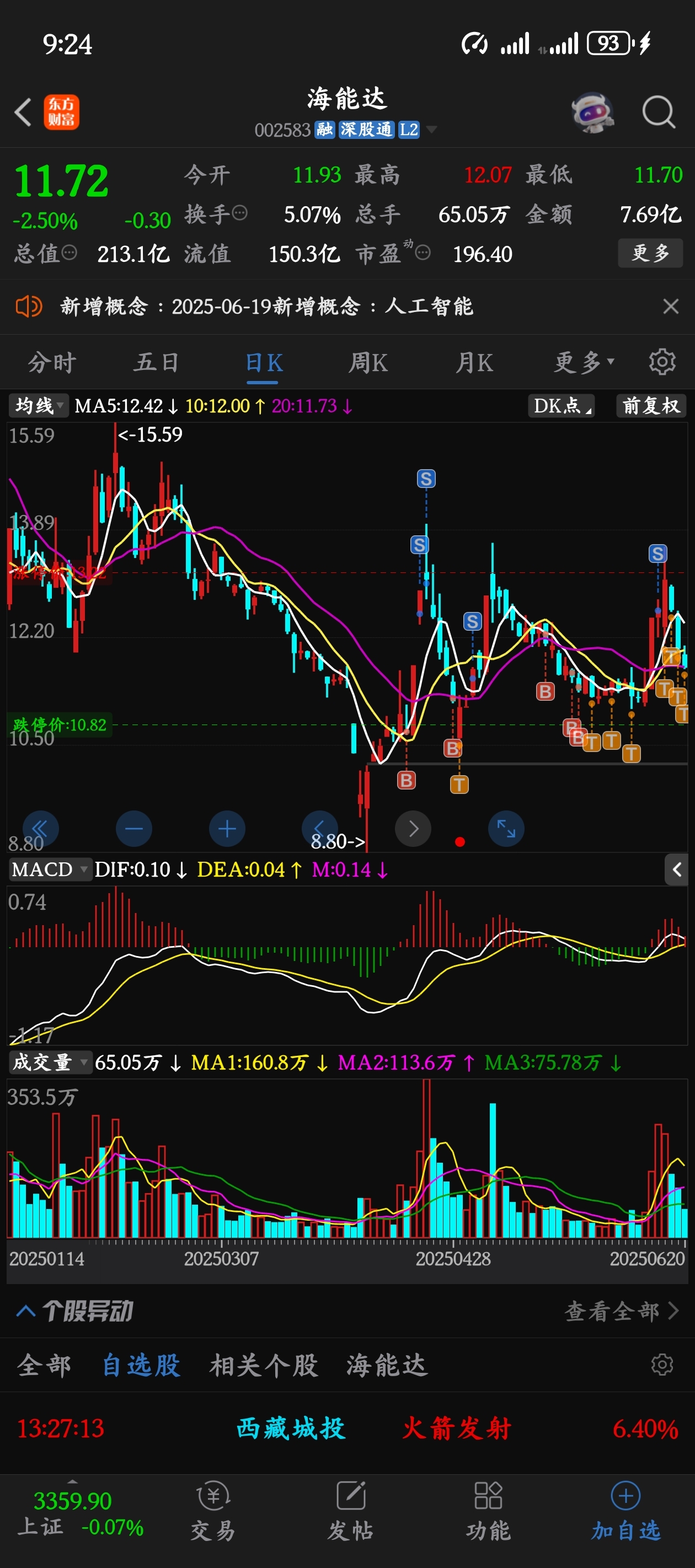Select 自选股 filter tab
This screenshot has height=1568, width=695.
pyautogui.click(x=141, y=1365)
